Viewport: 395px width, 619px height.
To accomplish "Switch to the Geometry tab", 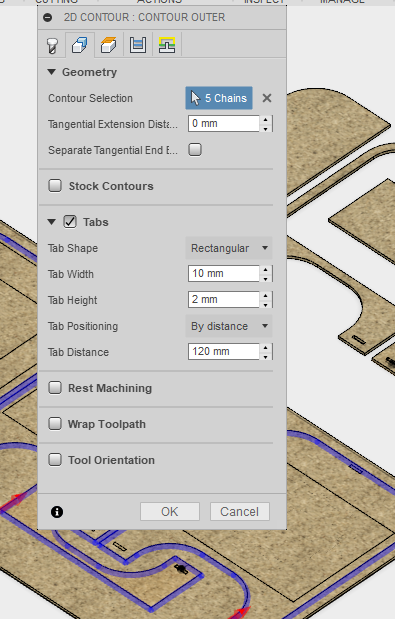I will 80,45.
